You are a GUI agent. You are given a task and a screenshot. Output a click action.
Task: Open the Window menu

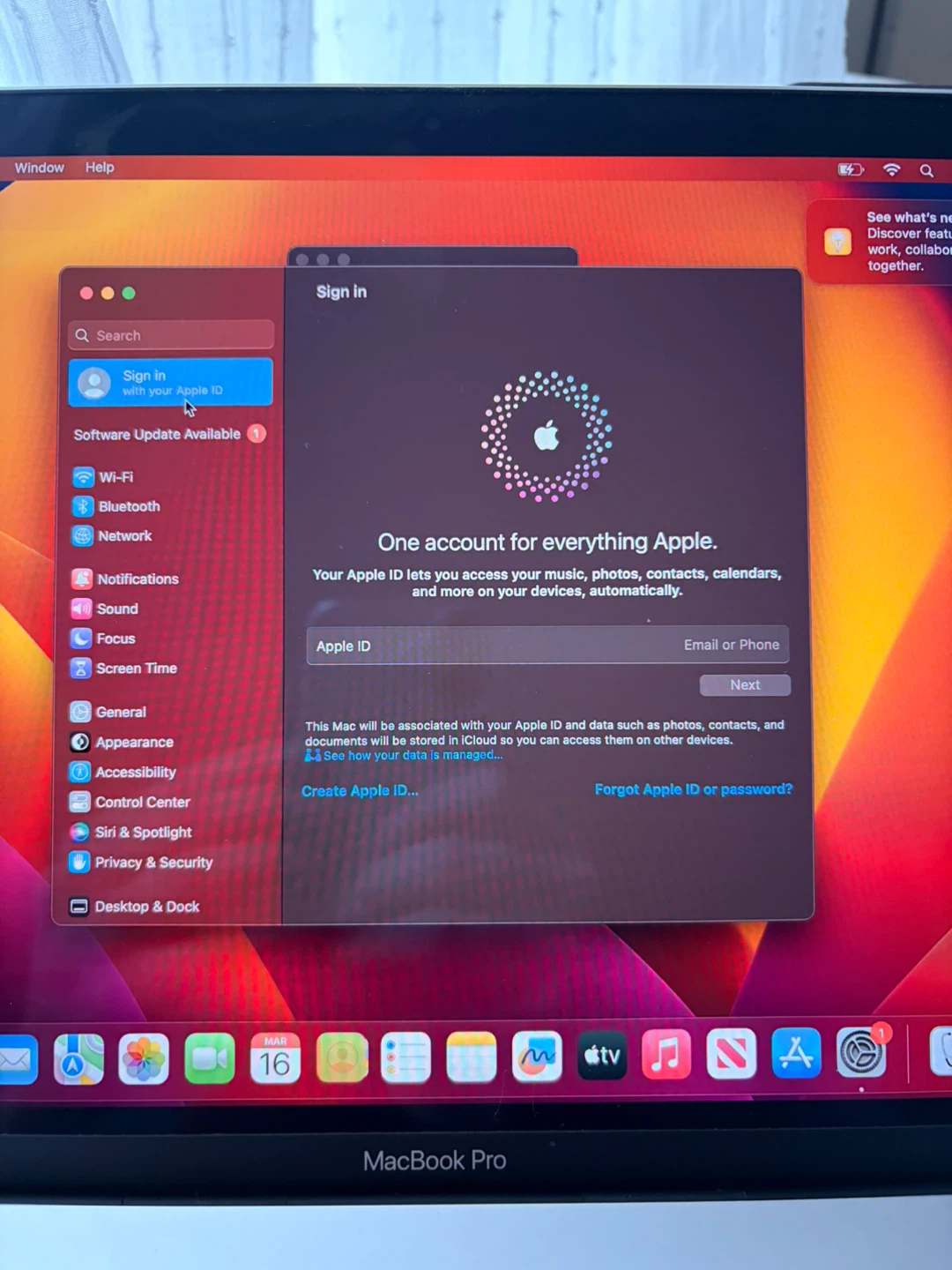[x=39, y=168]
